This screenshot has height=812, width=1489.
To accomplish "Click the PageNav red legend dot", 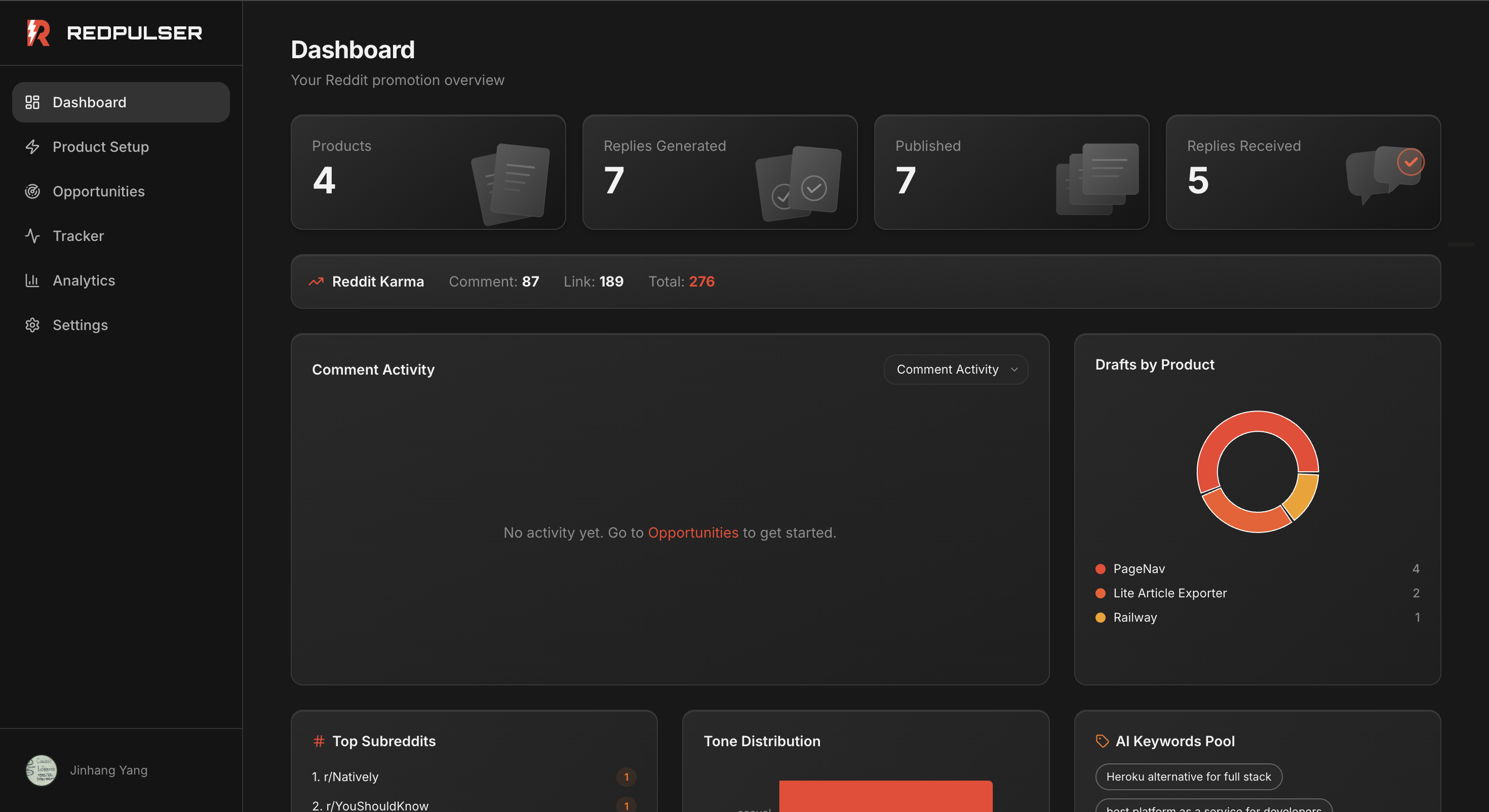I will [1101, 569].
